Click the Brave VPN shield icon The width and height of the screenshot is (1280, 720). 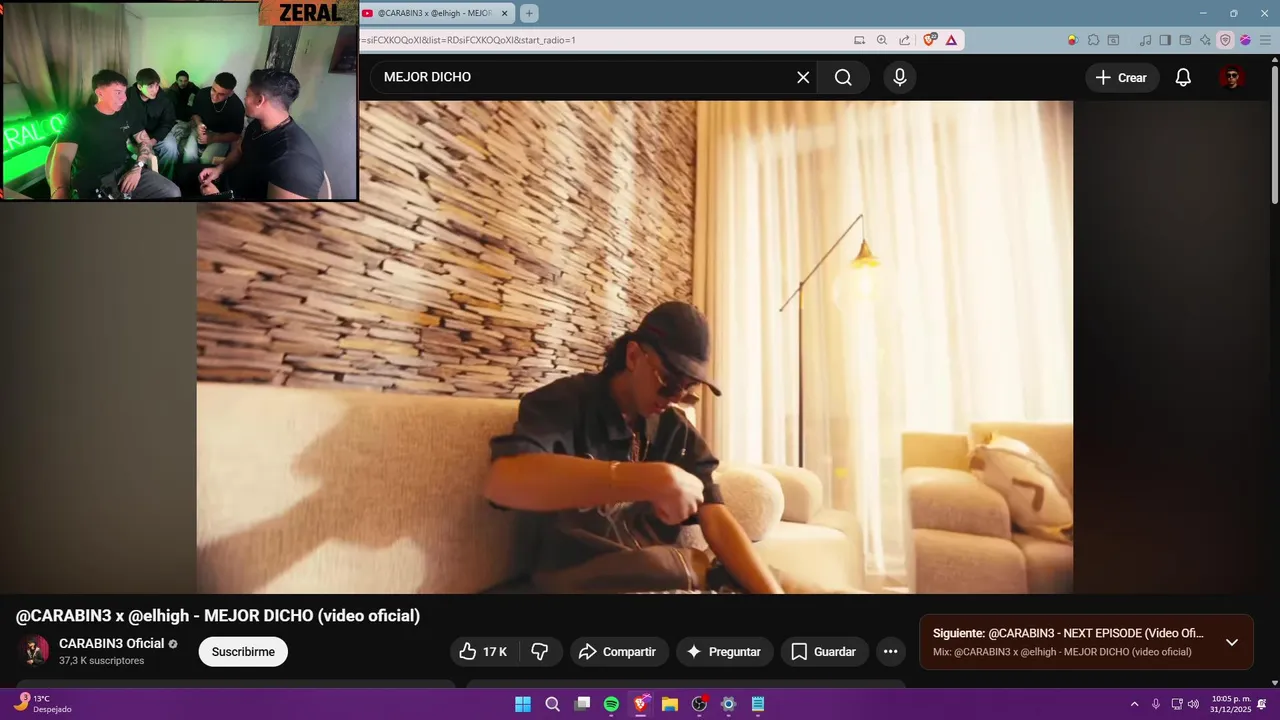click(1225, 40)
